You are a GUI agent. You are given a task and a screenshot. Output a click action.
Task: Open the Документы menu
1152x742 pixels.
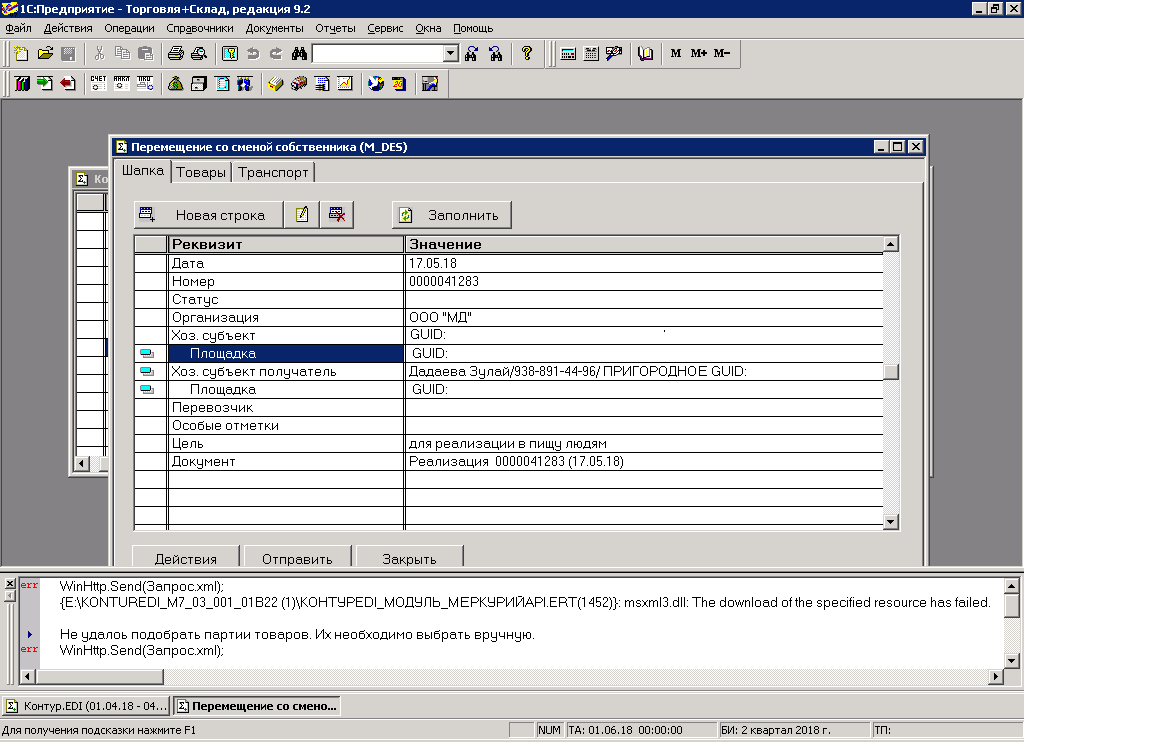(274, 28)
